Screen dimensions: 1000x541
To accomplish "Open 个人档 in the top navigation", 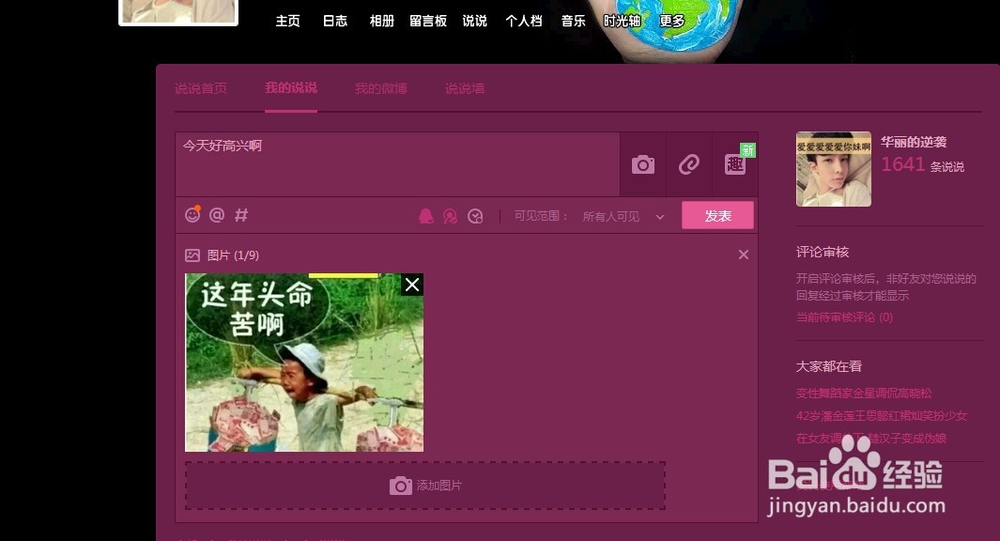I will [x=524, y=21].
